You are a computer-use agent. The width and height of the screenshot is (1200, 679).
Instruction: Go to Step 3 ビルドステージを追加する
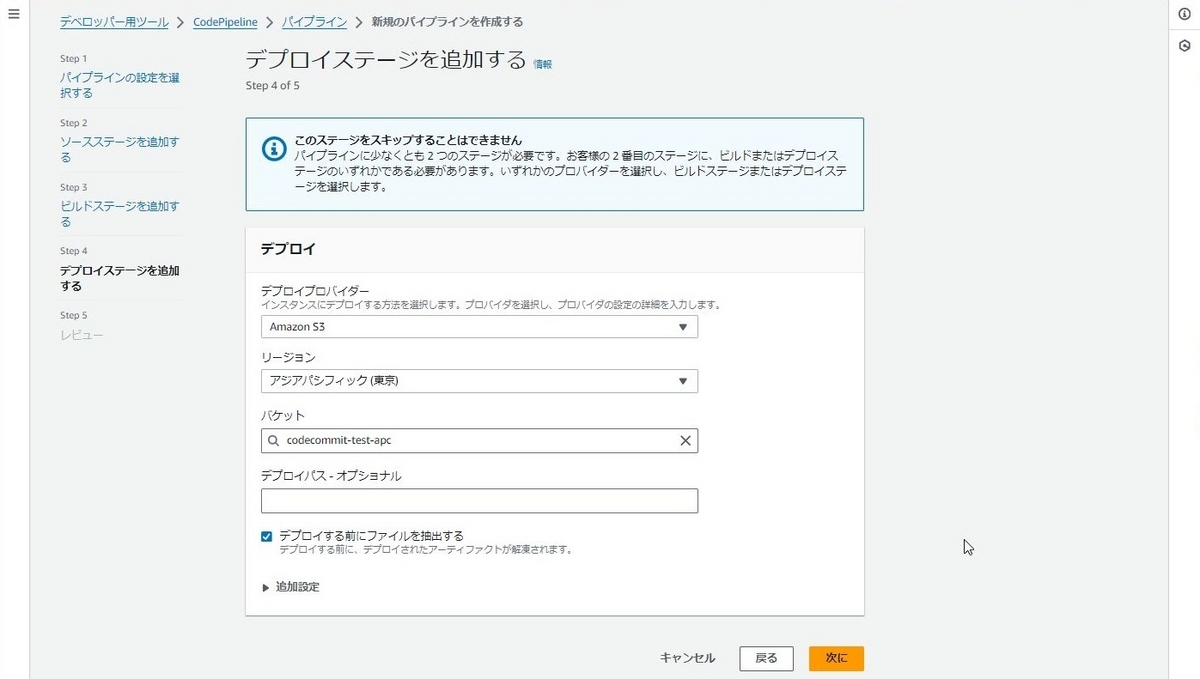(x=119, y=213)
